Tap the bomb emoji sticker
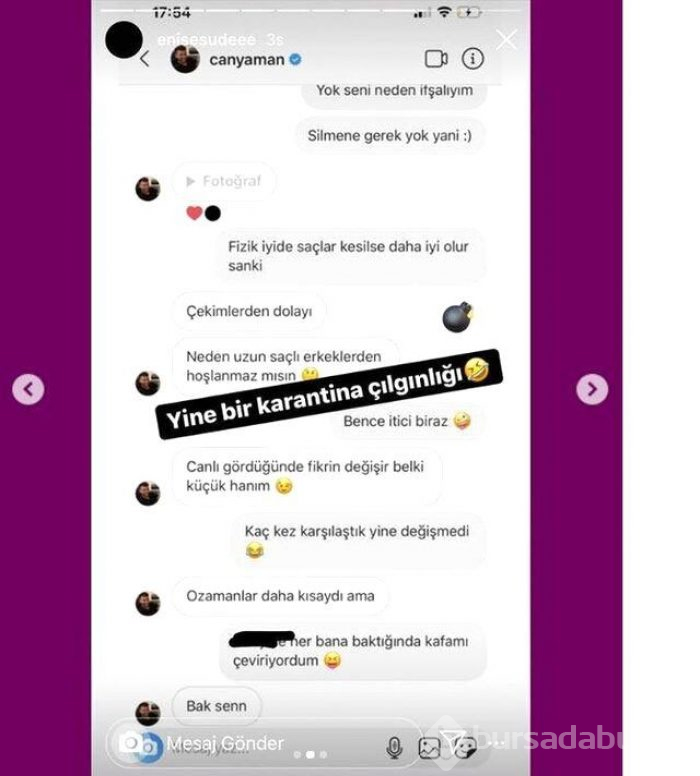Viewport: 700px width, 776px height. [x=458, y=317]
